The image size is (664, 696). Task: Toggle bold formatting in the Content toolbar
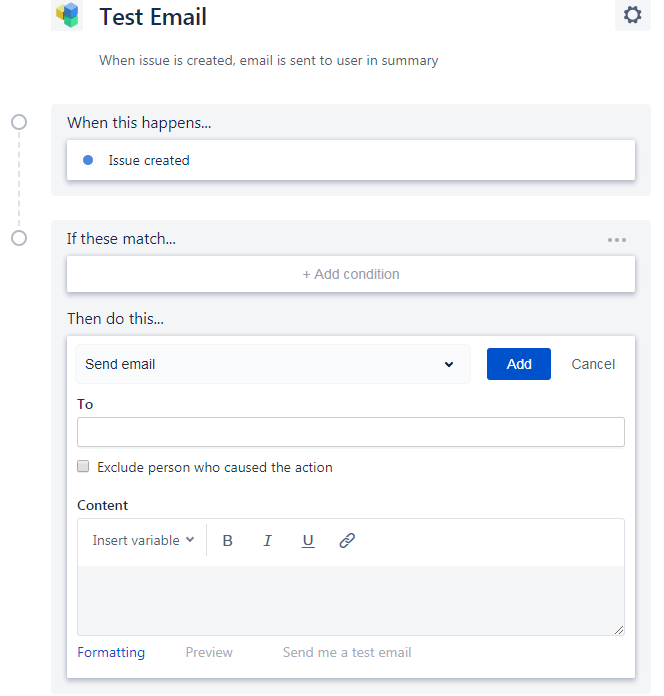[x=227, y=540]
